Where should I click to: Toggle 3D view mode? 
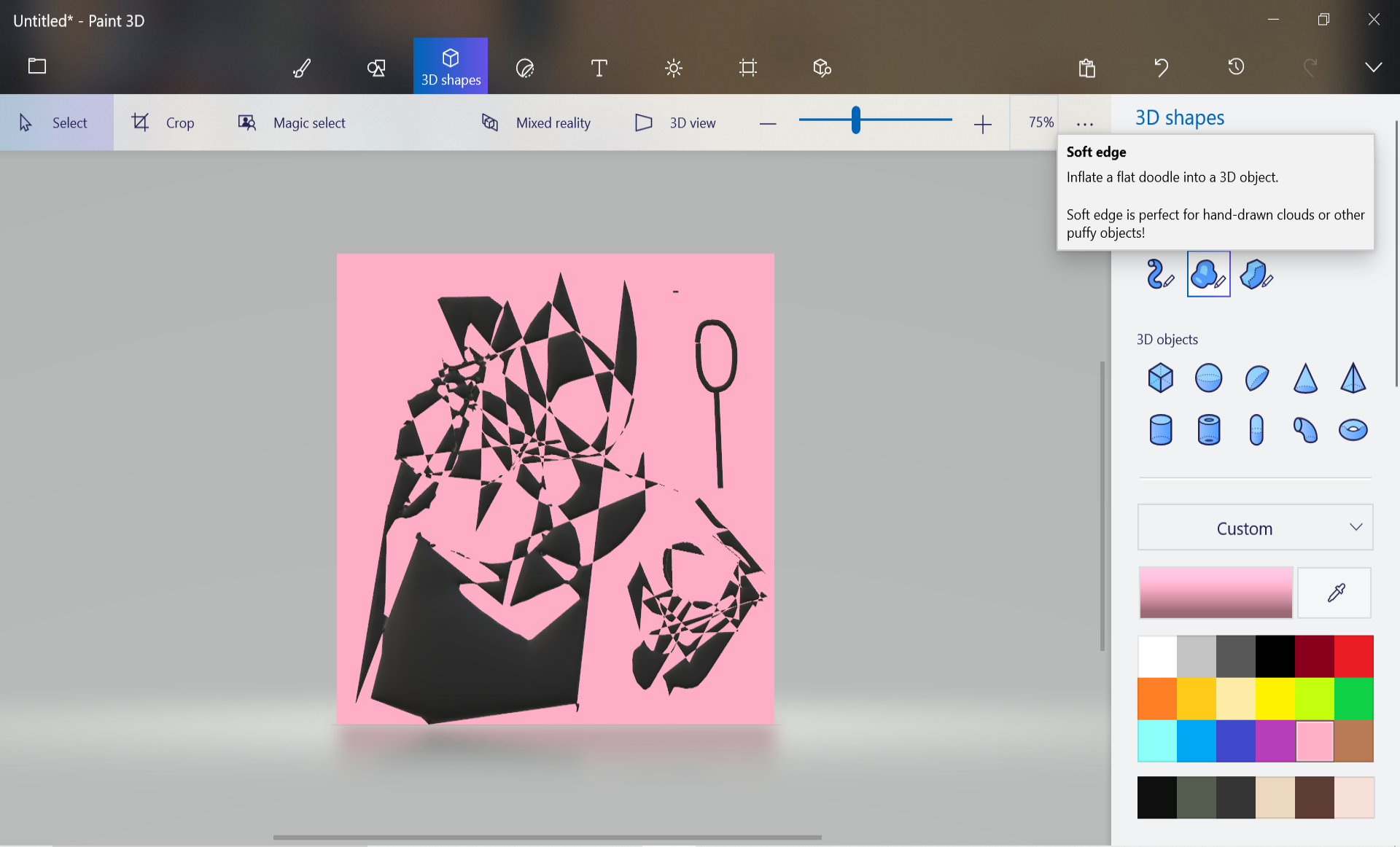pyautogui.click(x=675, y=122)
